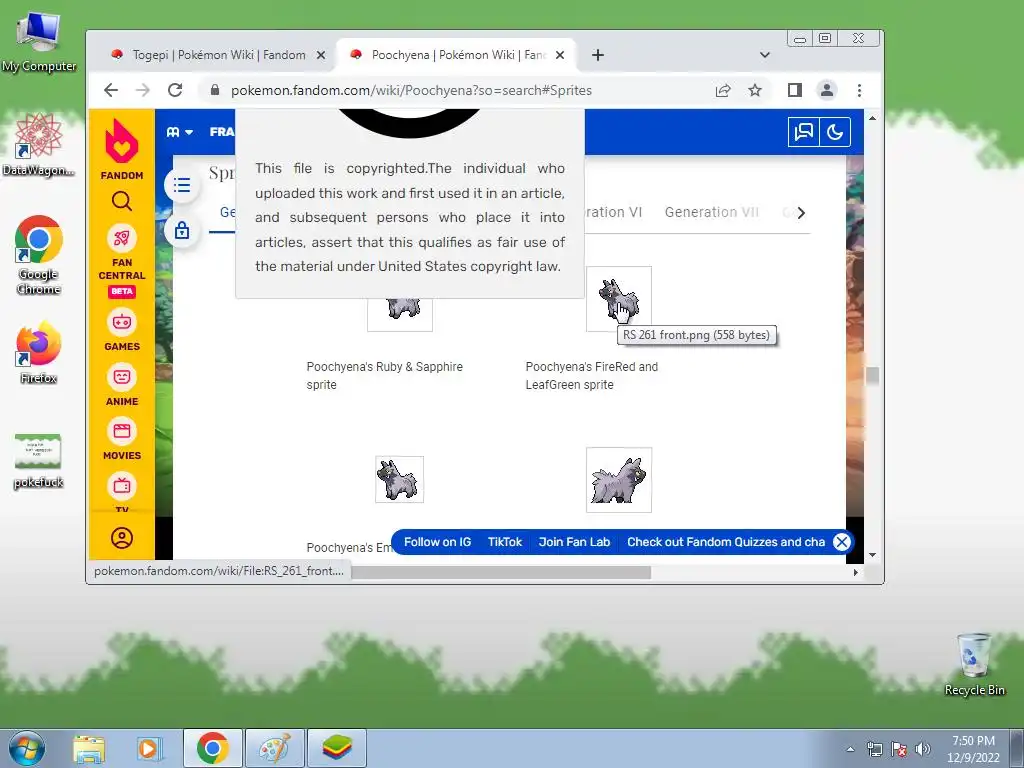Screen dimensions: 1024x768
Task: Open Fandom search magnifier in sidebar
Action: click(x=121, y=201)
